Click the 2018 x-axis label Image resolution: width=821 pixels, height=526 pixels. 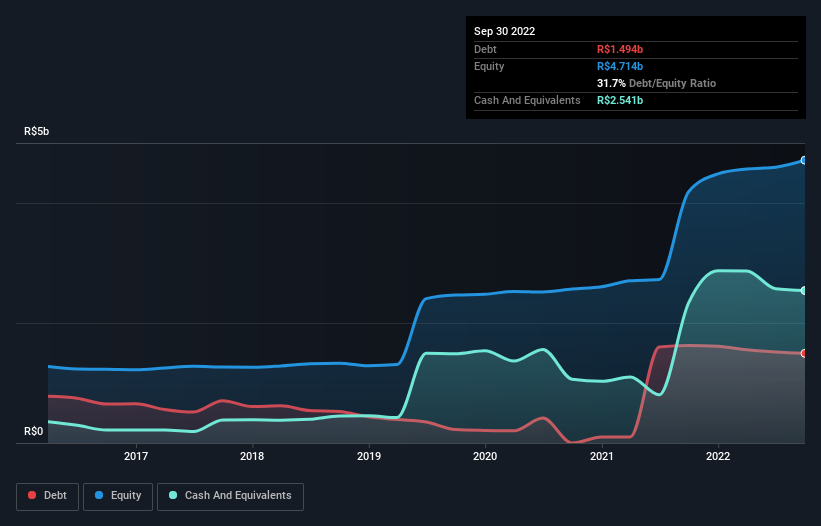[x=252, y=456]
